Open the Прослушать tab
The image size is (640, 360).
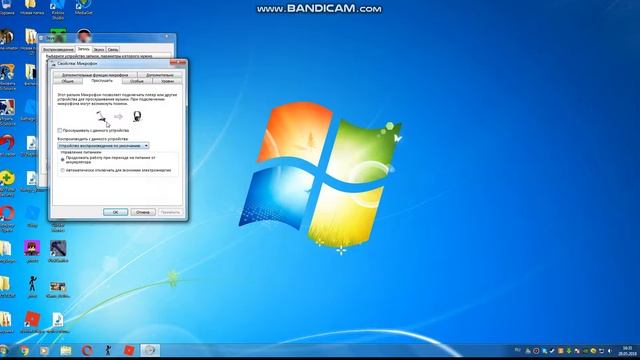pos(102,81)
